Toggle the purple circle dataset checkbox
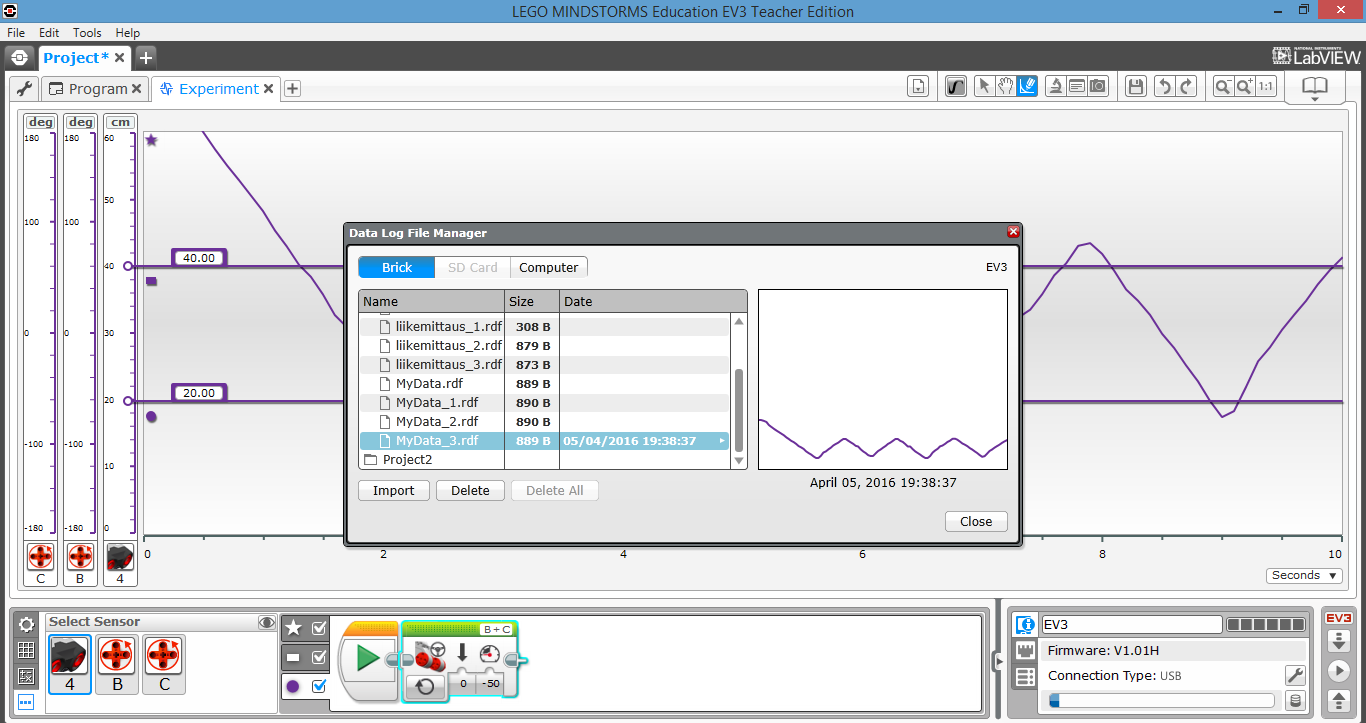Viewport: 1366px width, 723px height. [x=319, y=686]
